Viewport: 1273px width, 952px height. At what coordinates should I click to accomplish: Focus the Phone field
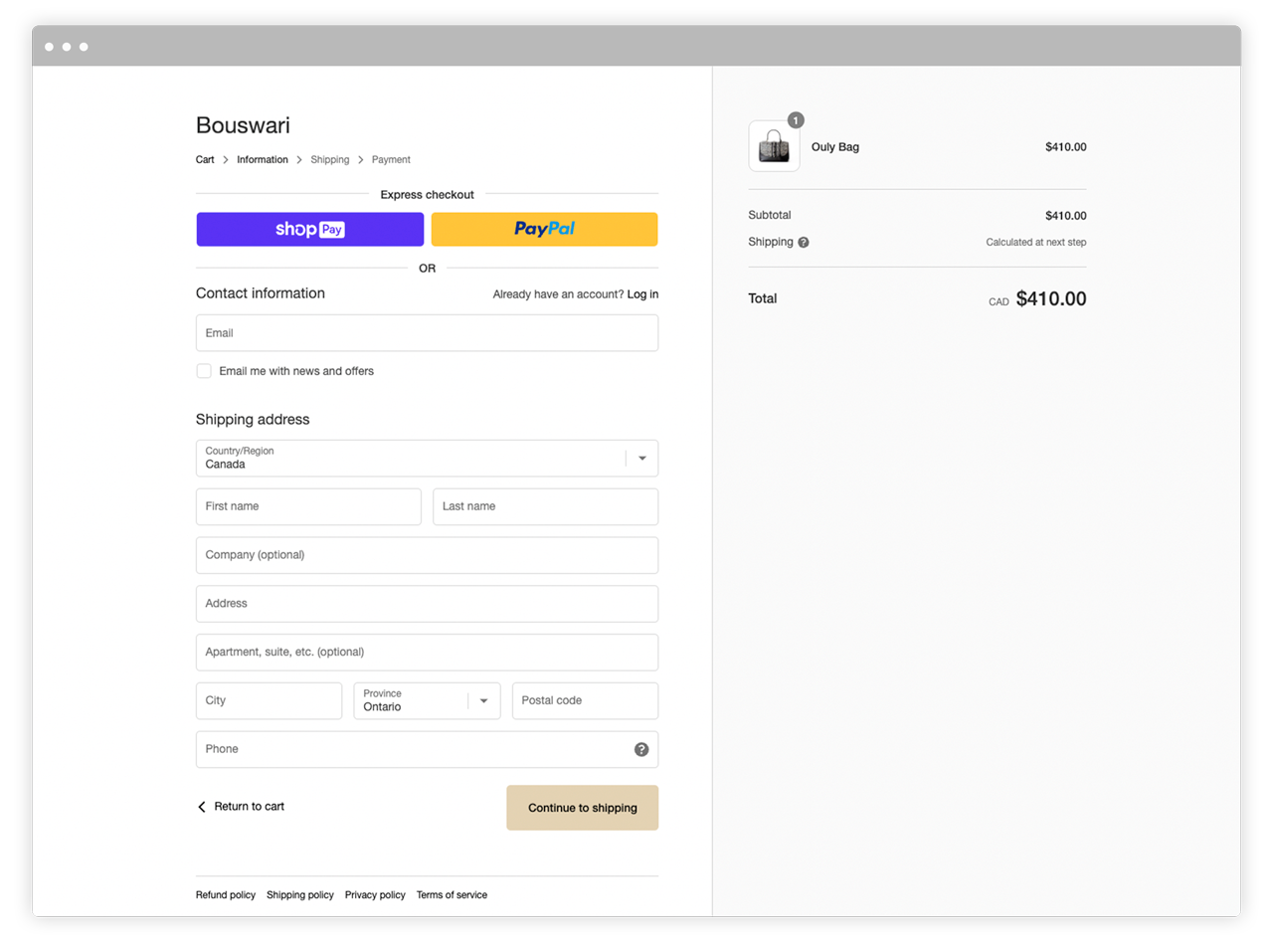[427, 749]
